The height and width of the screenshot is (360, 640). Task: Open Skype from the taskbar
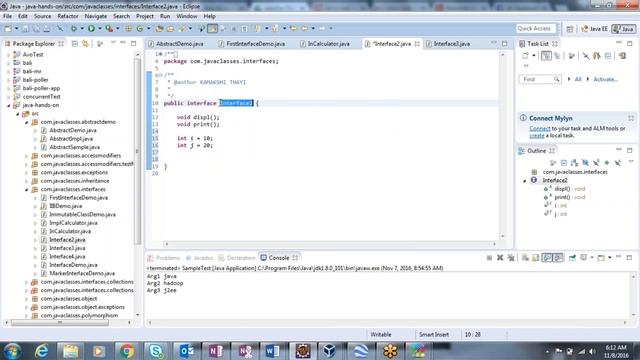[156, 351]
